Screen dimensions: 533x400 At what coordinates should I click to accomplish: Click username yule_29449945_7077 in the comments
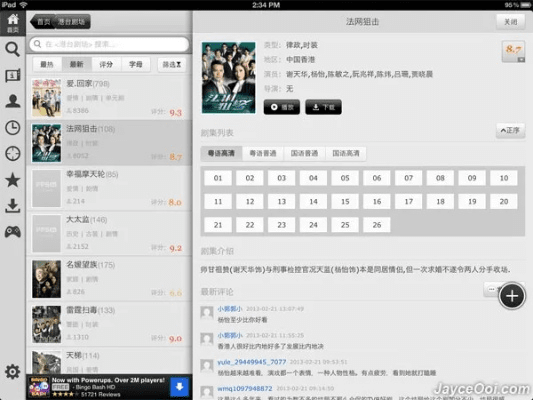pyautogui.click(x=252, y=362)
